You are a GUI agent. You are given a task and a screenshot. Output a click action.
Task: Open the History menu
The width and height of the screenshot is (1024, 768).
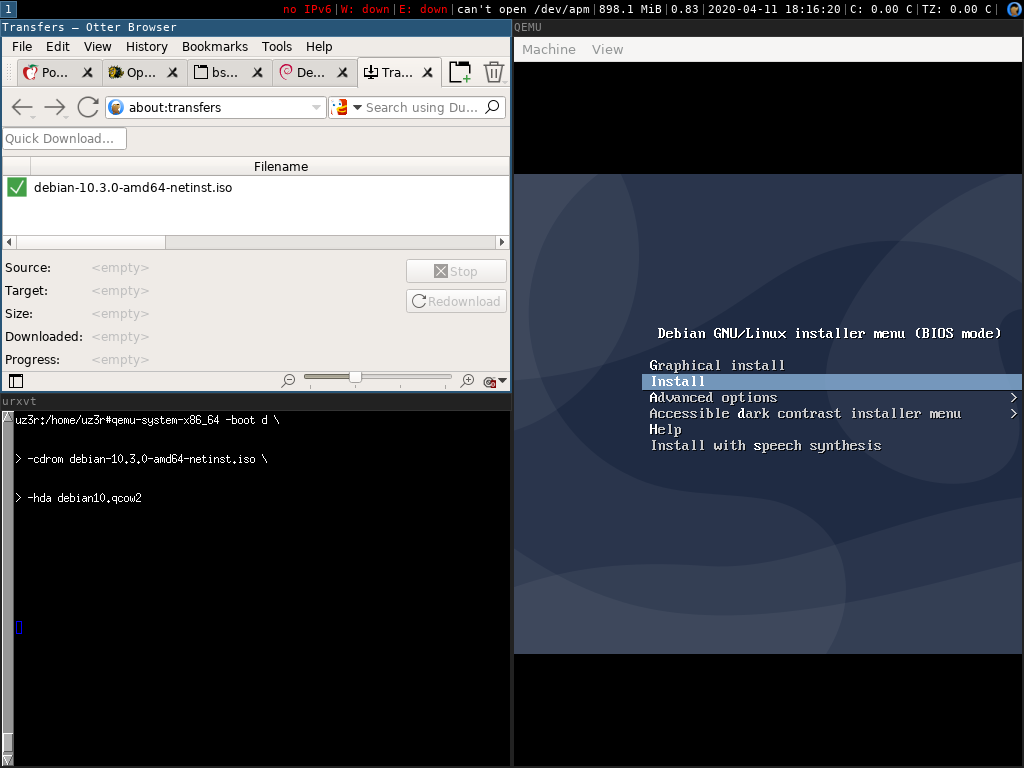(x=146, y=46)
